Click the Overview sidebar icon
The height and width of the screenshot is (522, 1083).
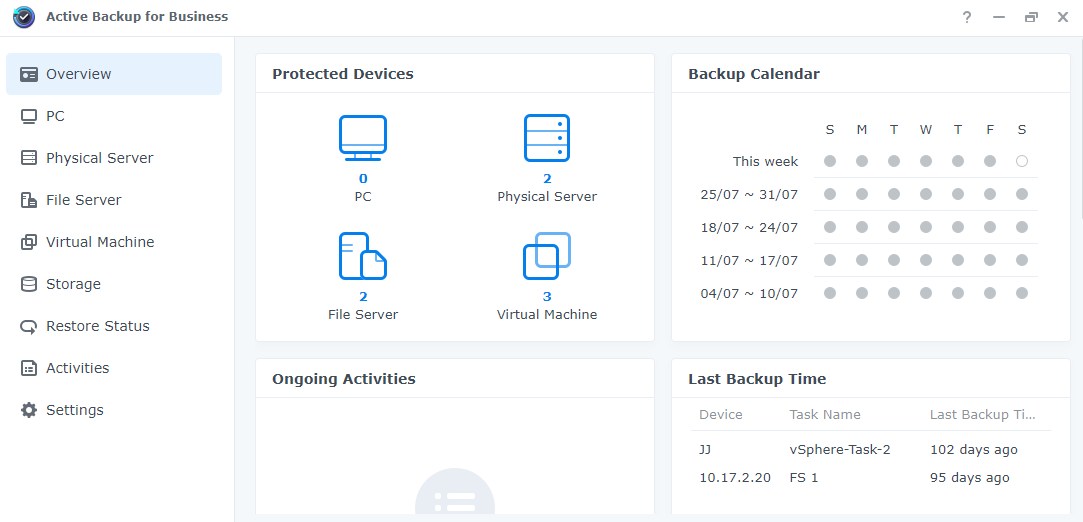coord(28,74)
